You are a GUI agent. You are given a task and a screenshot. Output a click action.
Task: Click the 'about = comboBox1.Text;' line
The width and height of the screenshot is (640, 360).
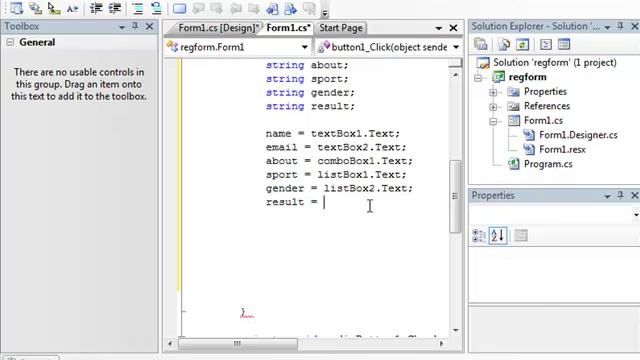click(339, 161)
